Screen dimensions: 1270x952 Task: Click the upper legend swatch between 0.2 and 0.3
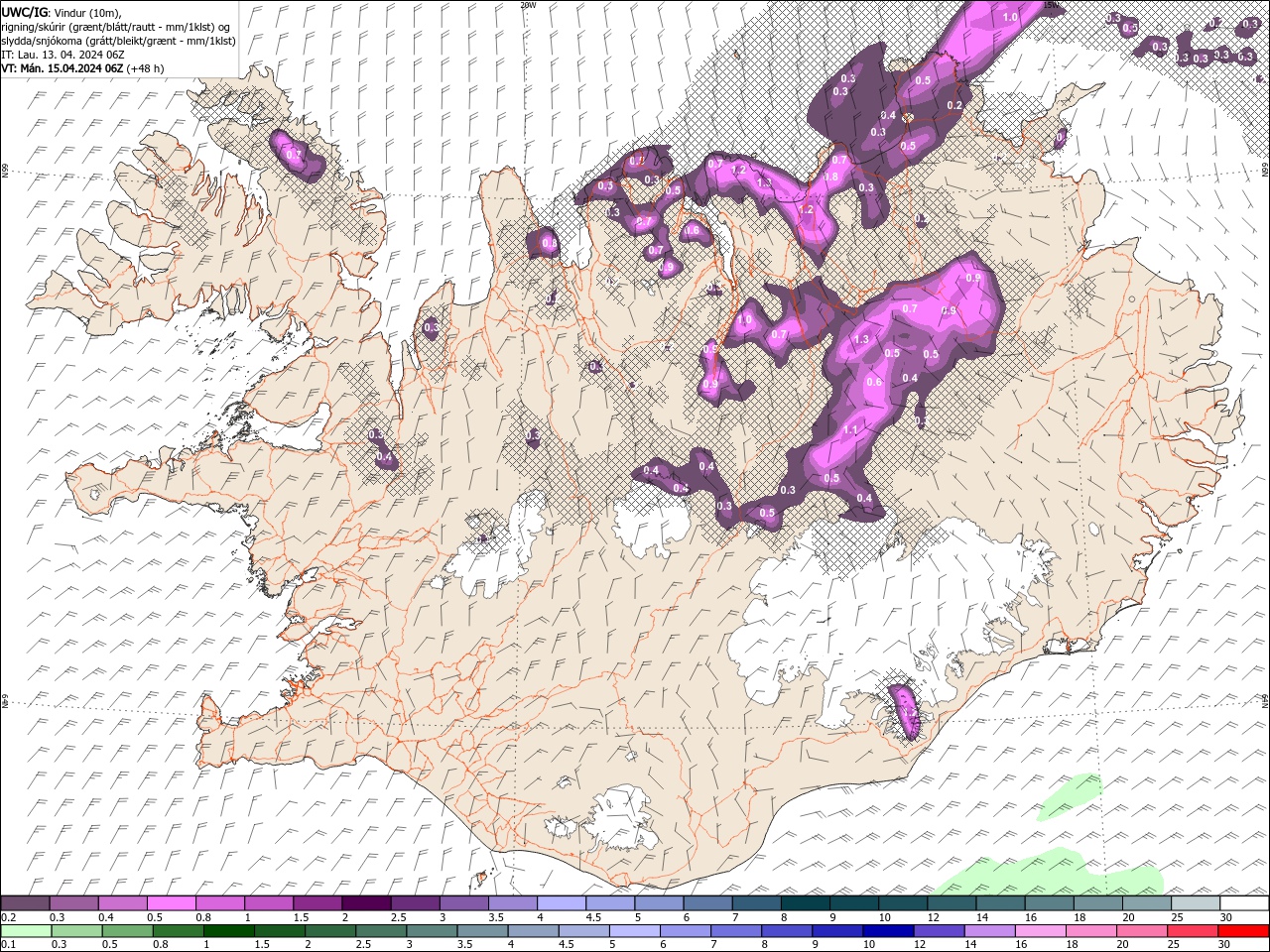pos(25,903)
